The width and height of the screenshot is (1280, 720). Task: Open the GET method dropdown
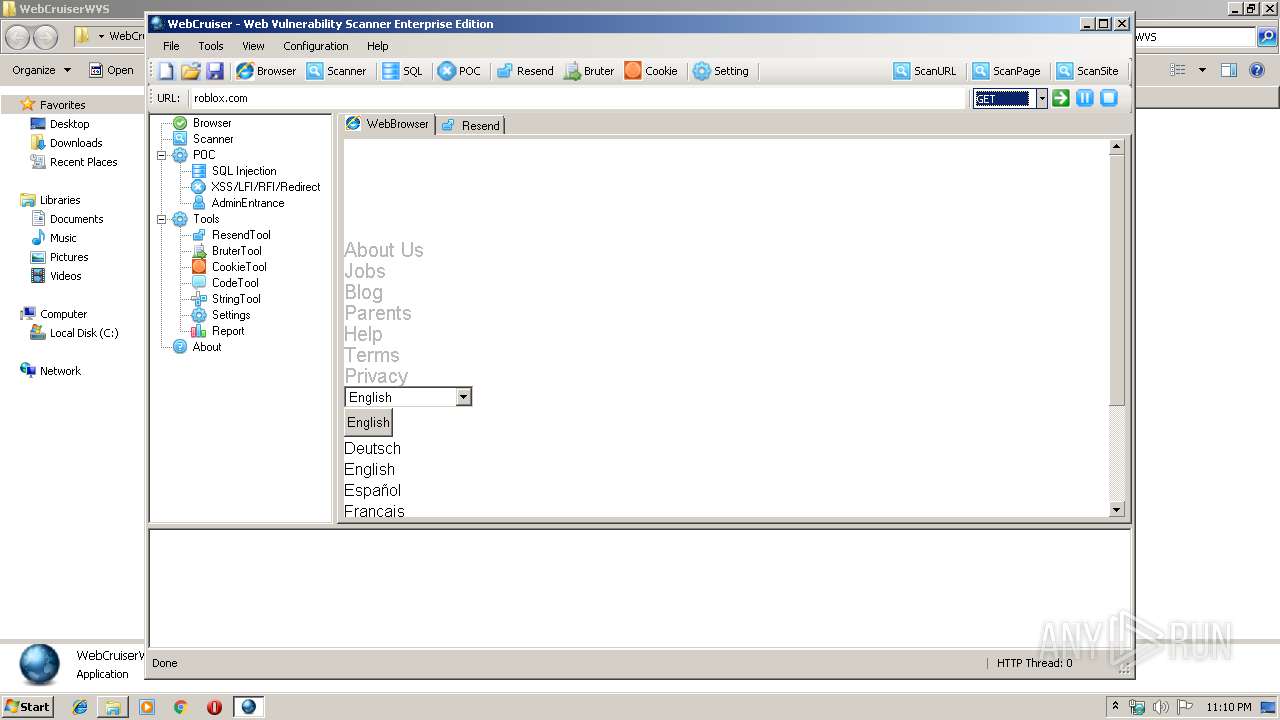tap(1041, 98)
